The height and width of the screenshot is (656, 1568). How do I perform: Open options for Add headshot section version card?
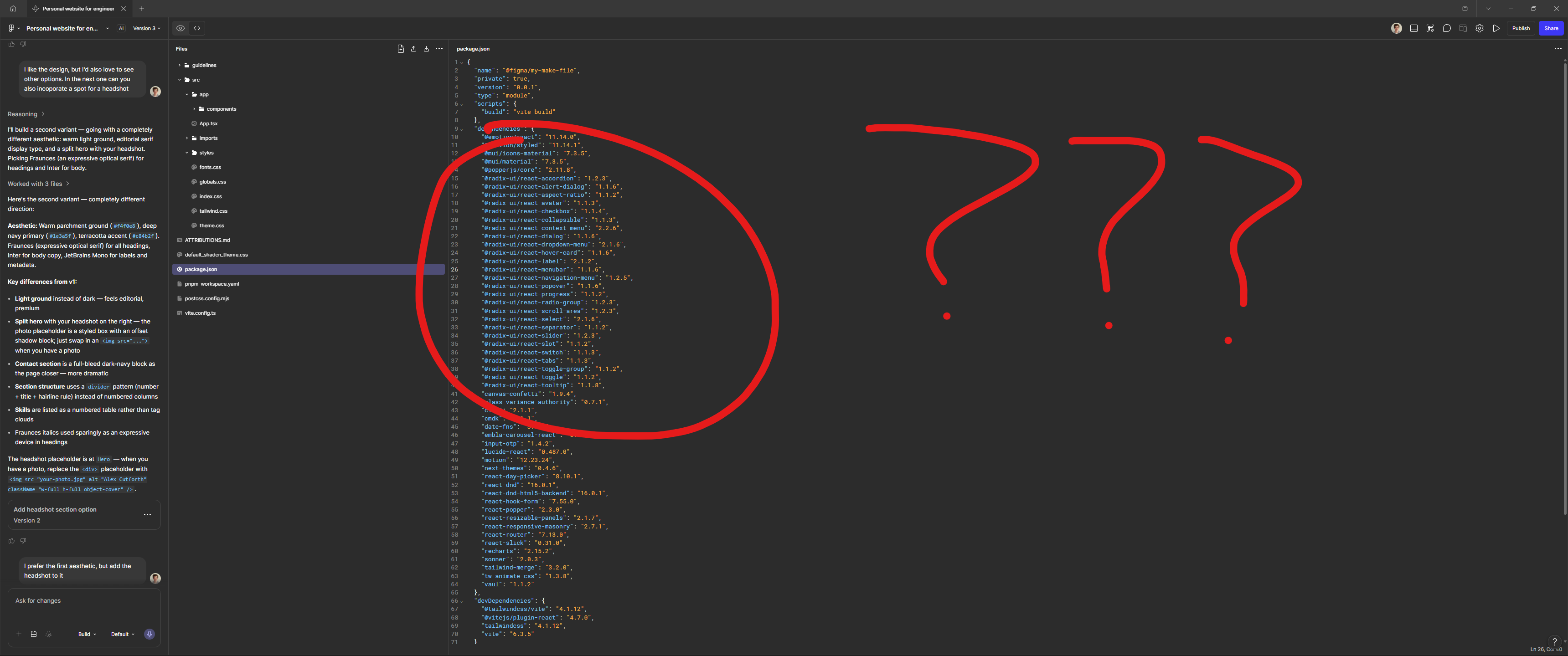pos(147,515)
